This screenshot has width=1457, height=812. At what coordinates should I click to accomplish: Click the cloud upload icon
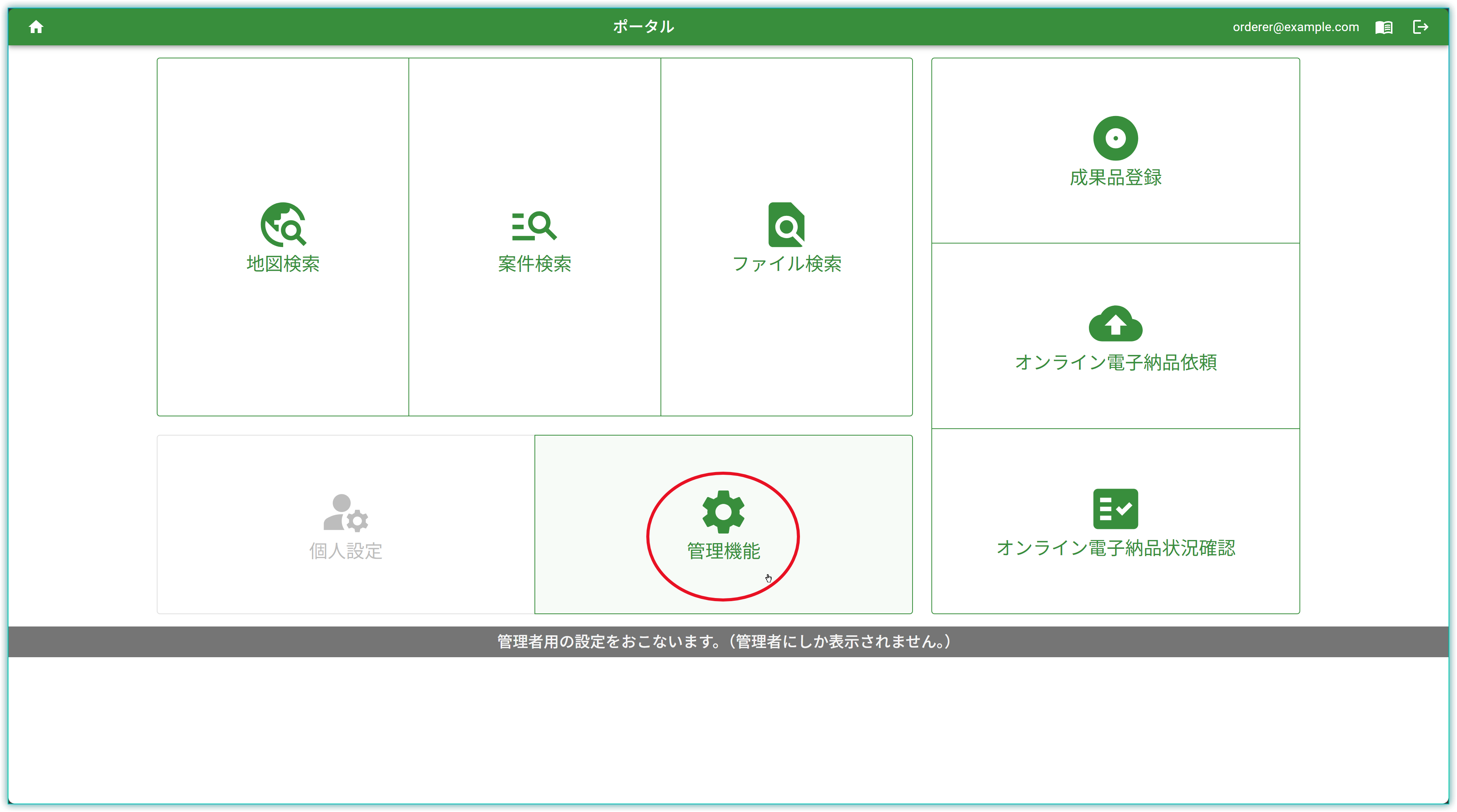tap(1115, 323)
